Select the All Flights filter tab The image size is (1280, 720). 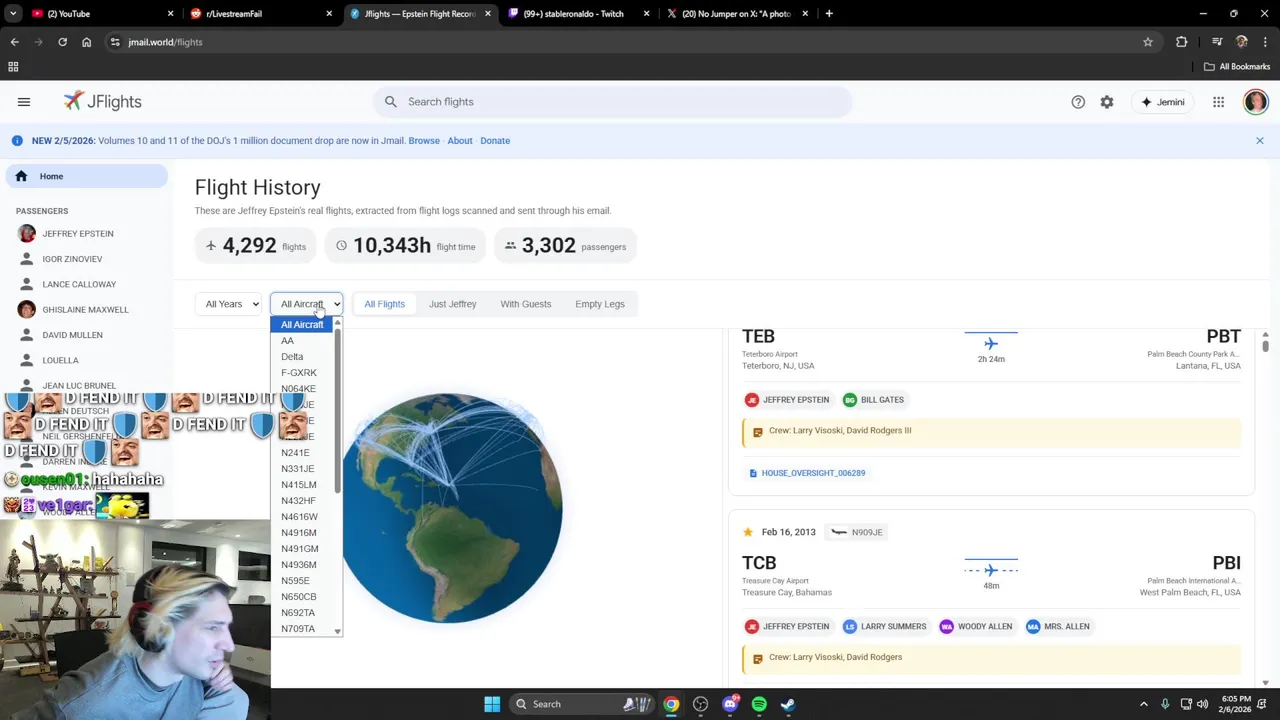click(384, 304)
